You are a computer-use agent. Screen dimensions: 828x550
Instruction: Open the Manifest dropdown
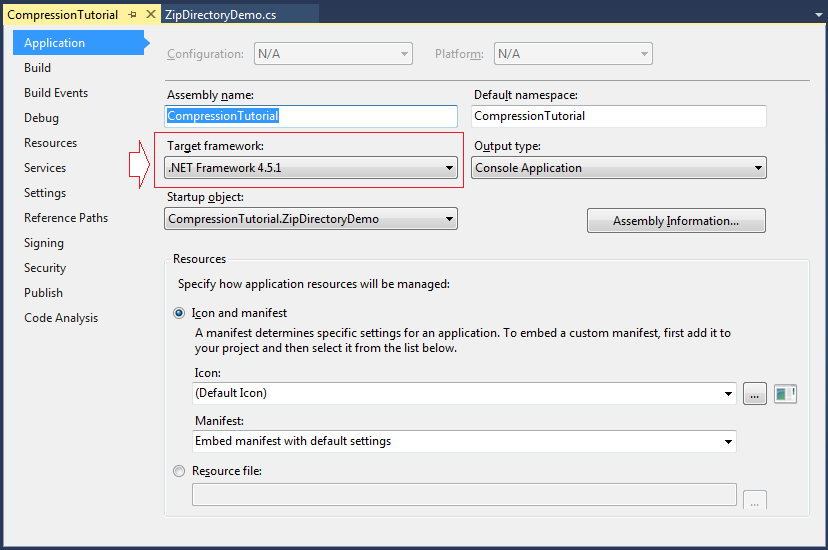[464, 441]
